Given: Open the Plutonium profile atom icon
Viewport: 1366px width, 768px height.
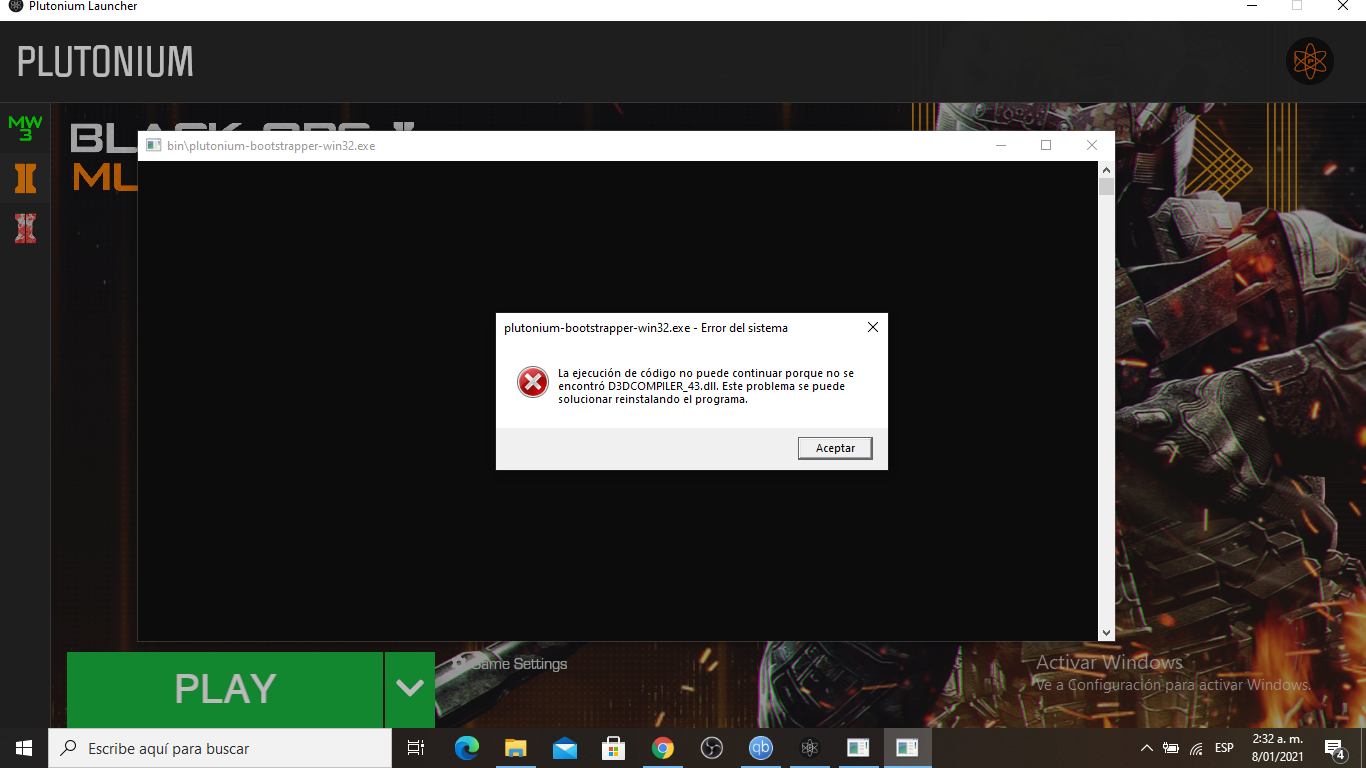Looking at the screenshot, I should (1309, 61).
